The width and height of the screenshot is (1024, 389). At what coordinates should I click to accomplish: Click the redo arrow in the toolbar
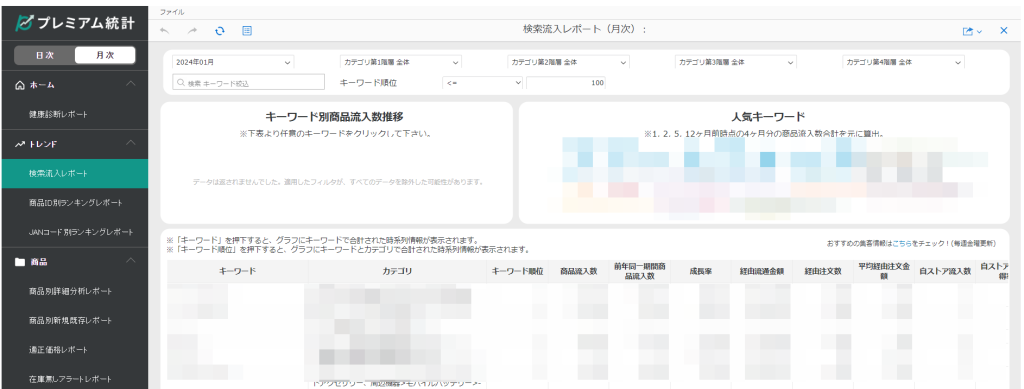192,31
